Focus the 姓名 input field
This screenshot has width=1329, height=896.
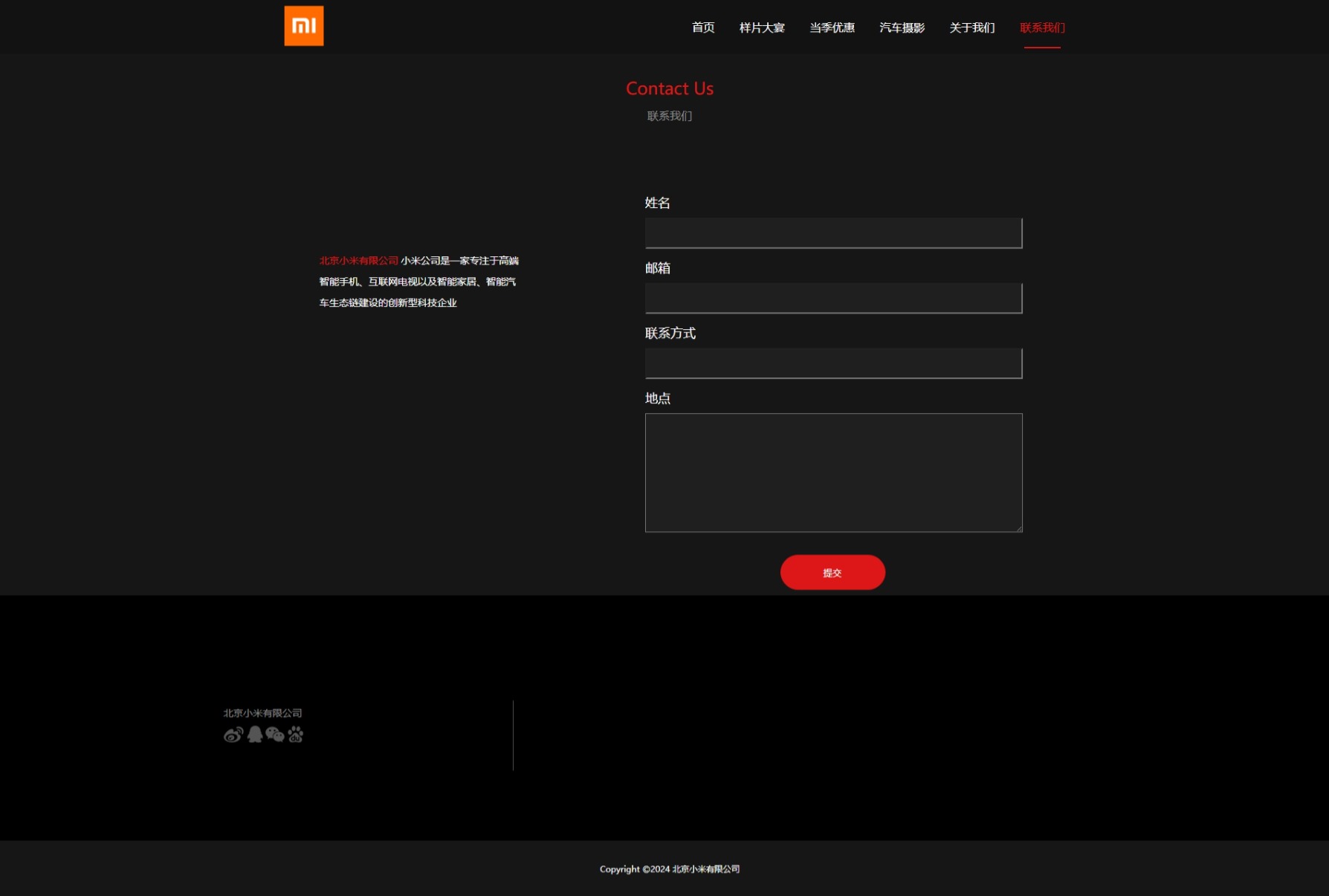[834, 233]
